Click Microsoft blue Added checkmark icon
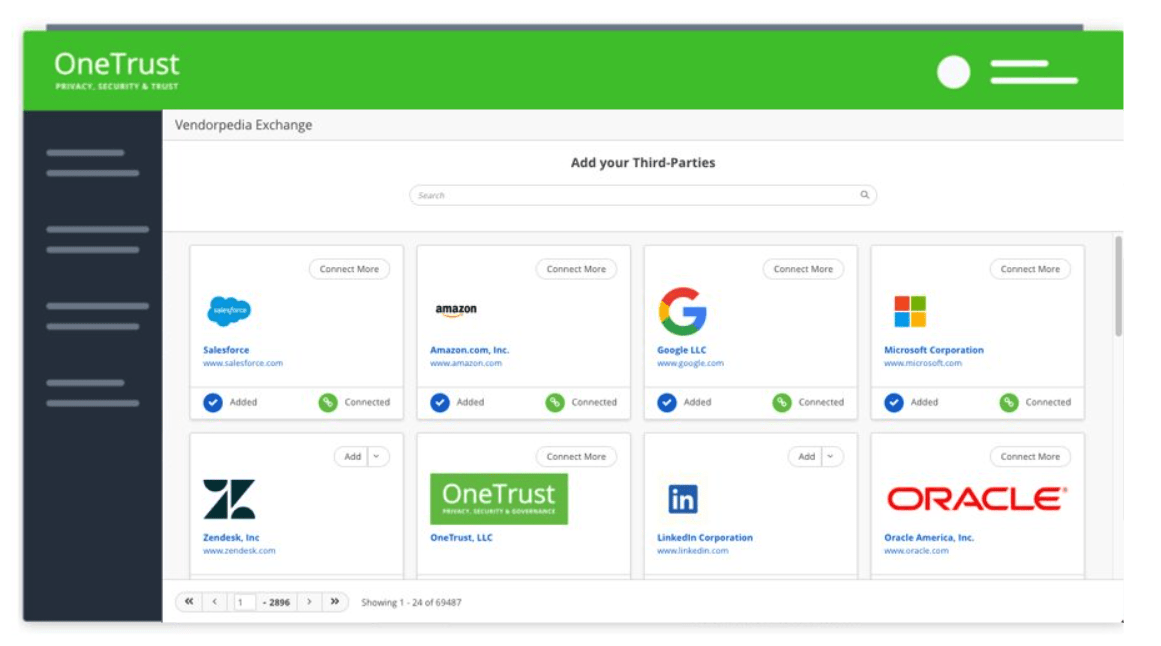The image size is (1161, 646). pos(894,402)
